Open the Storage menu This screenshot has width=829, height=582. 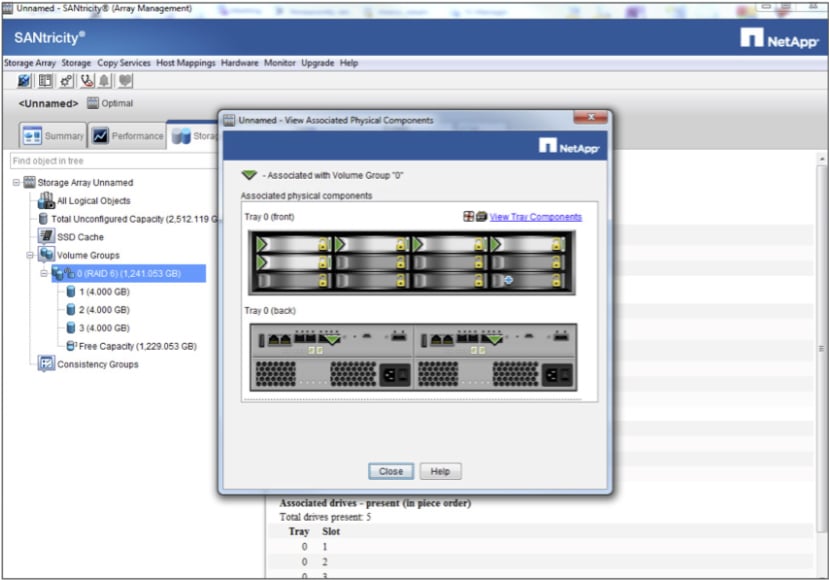tap(76, 63)
